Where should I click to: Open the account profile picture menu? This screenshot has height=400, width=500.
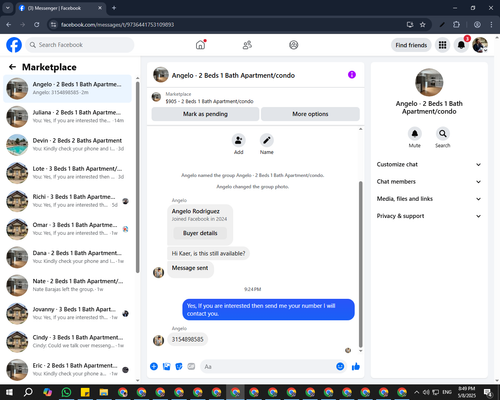click(x=480, y=45)
